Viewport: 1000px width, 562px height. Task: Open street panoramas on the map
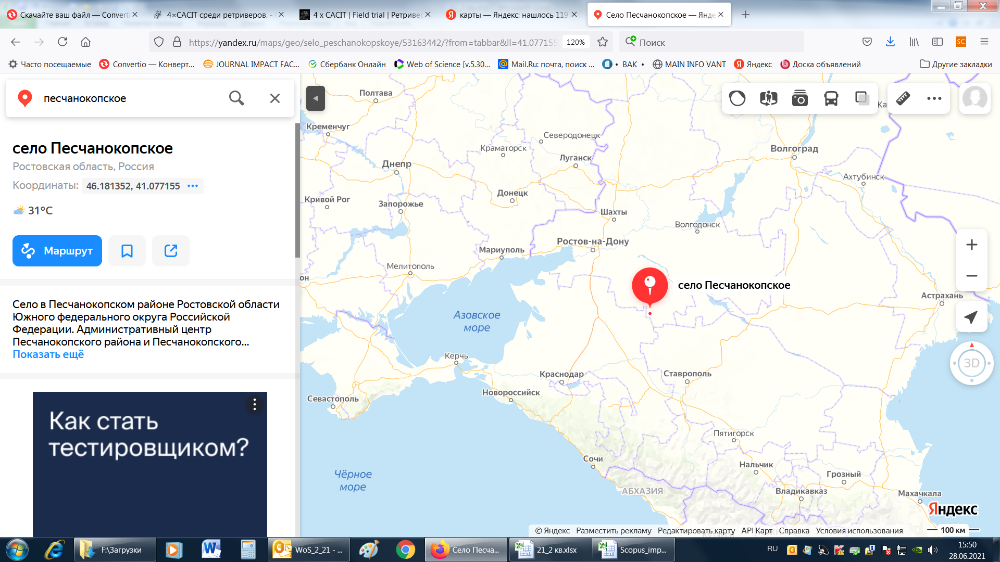(768, 98)
